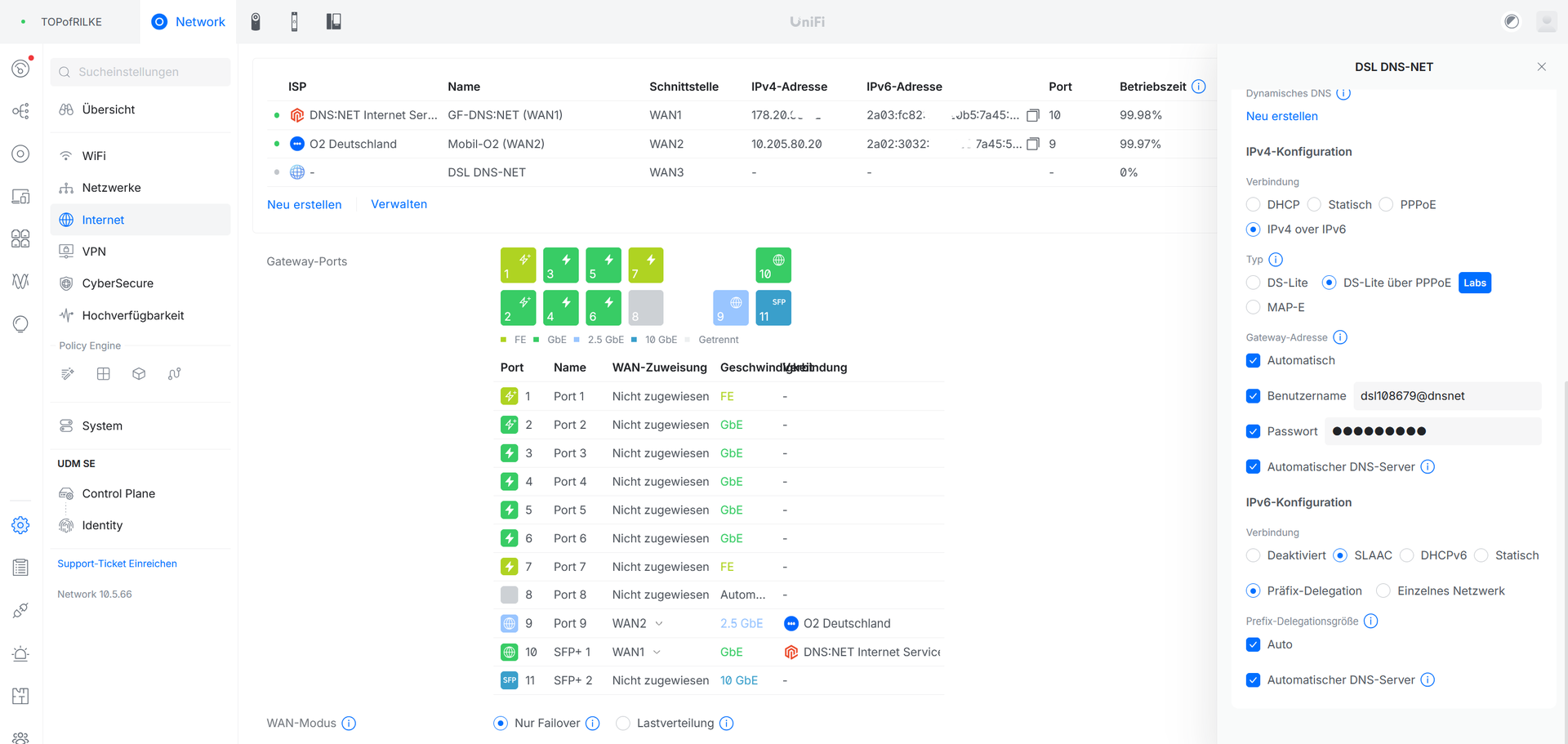This screenshot has width=1568, height=744.
Task: Open the Topology icon in sidebar
Action: pyautogui.click(x=21, y=111)
